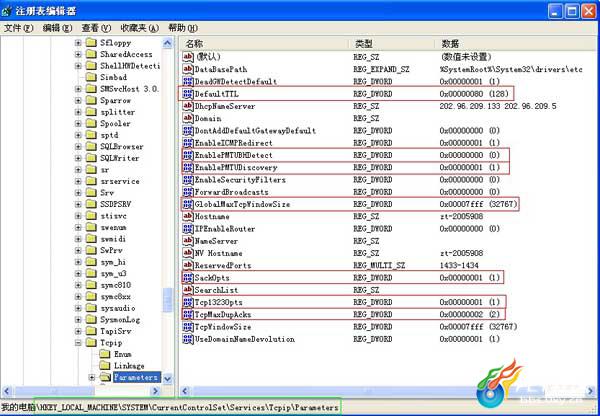
Task: Select the NV Hostname value name
Action: 218,253
